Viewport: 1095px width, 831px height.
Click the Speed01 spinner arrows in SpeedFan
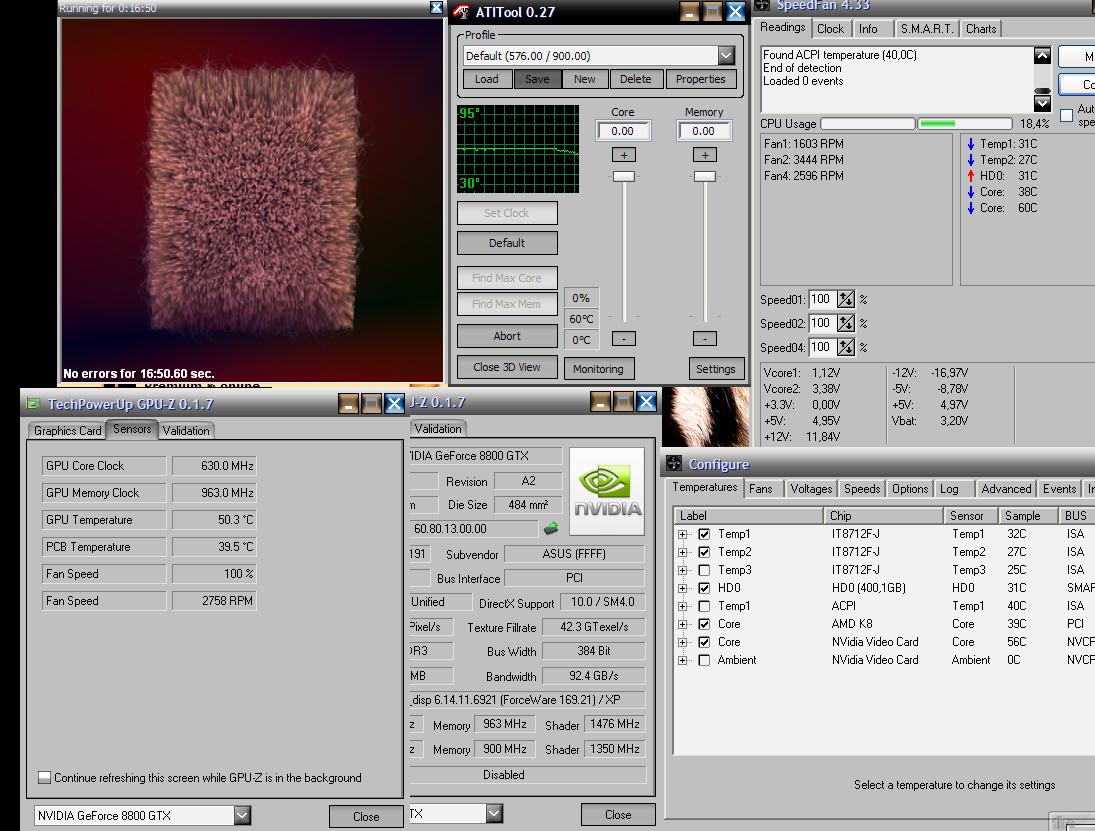846,300
